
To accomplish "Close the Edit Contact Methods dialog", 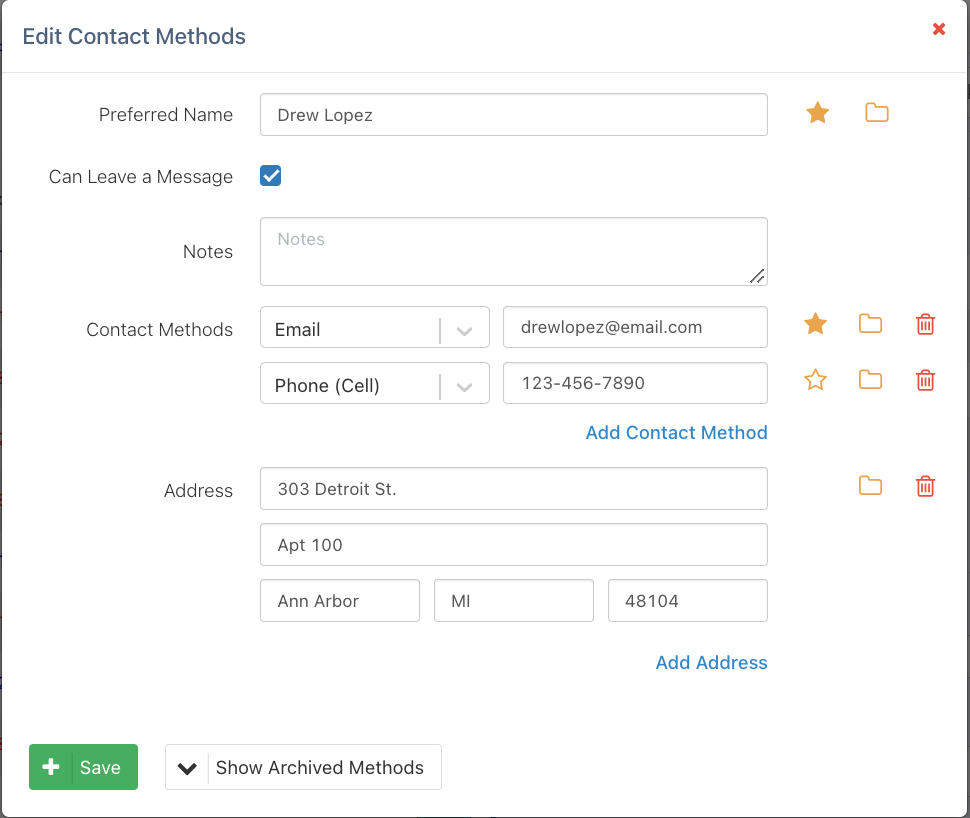I will point(939,29).
